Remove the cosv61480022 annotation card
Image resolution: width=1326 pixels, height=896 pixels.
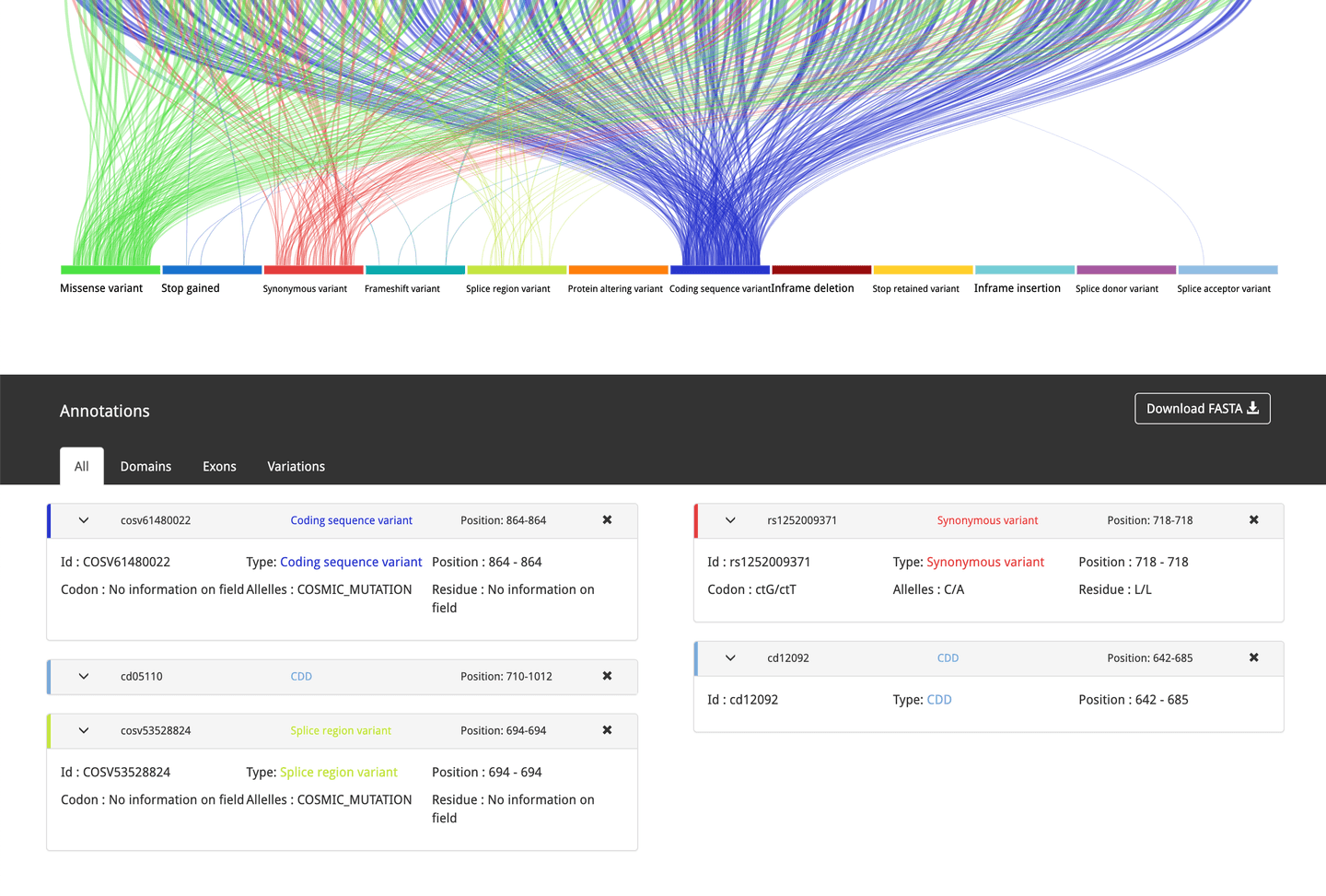click(607, 520)
